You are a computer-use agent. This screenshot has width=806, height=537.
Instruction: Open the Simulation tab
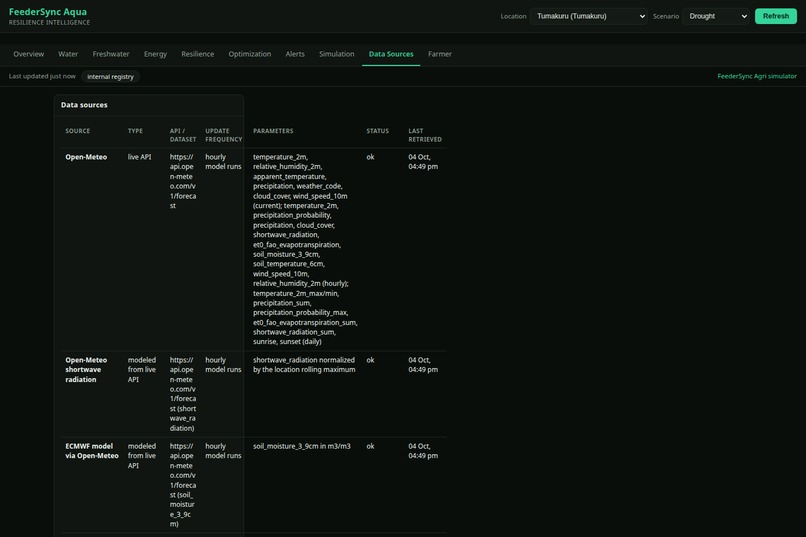click(337, 54)
